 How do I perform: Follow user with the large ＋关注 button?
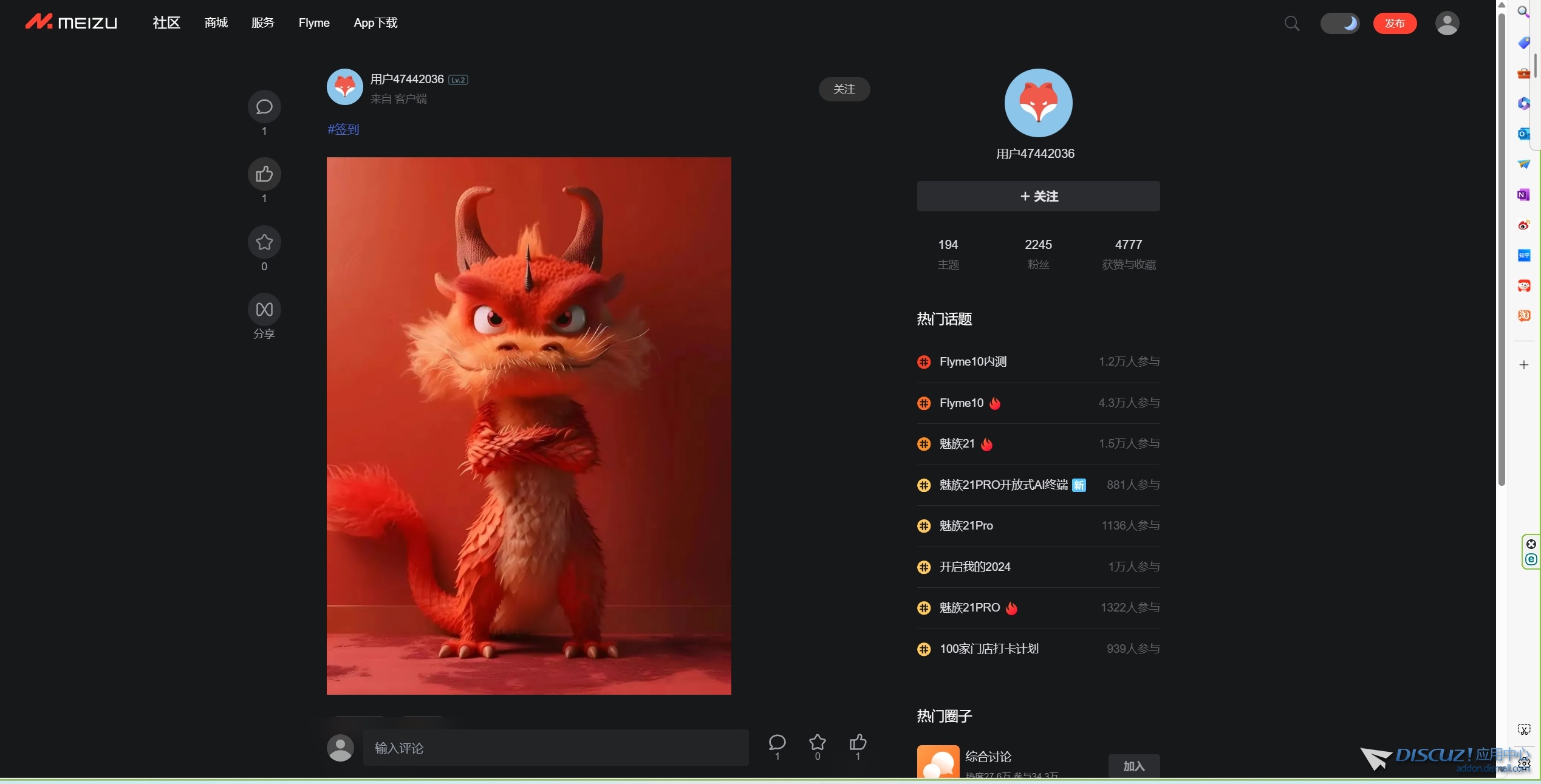[1037, 196]
